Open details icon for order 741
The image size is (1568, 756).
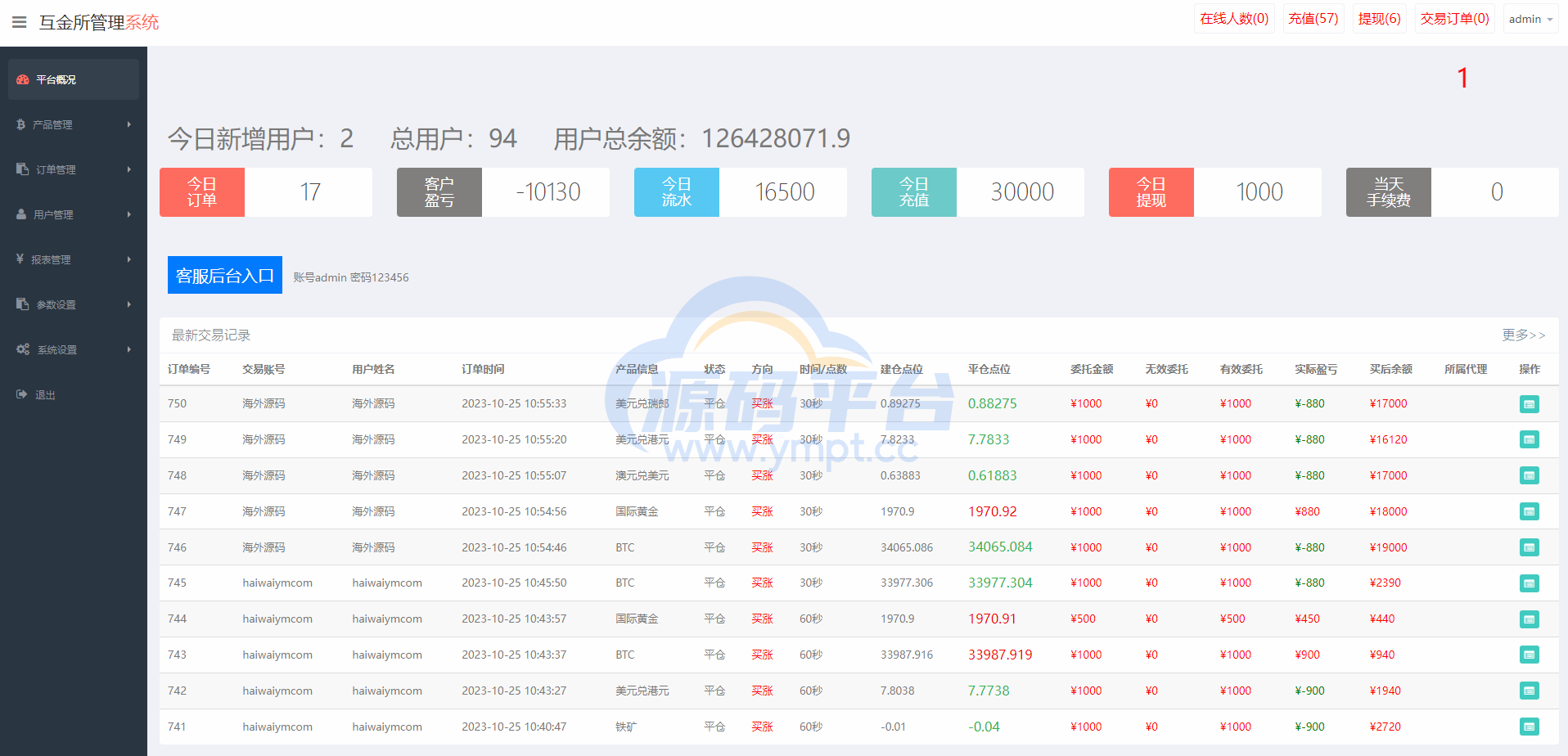(1529, 727)
